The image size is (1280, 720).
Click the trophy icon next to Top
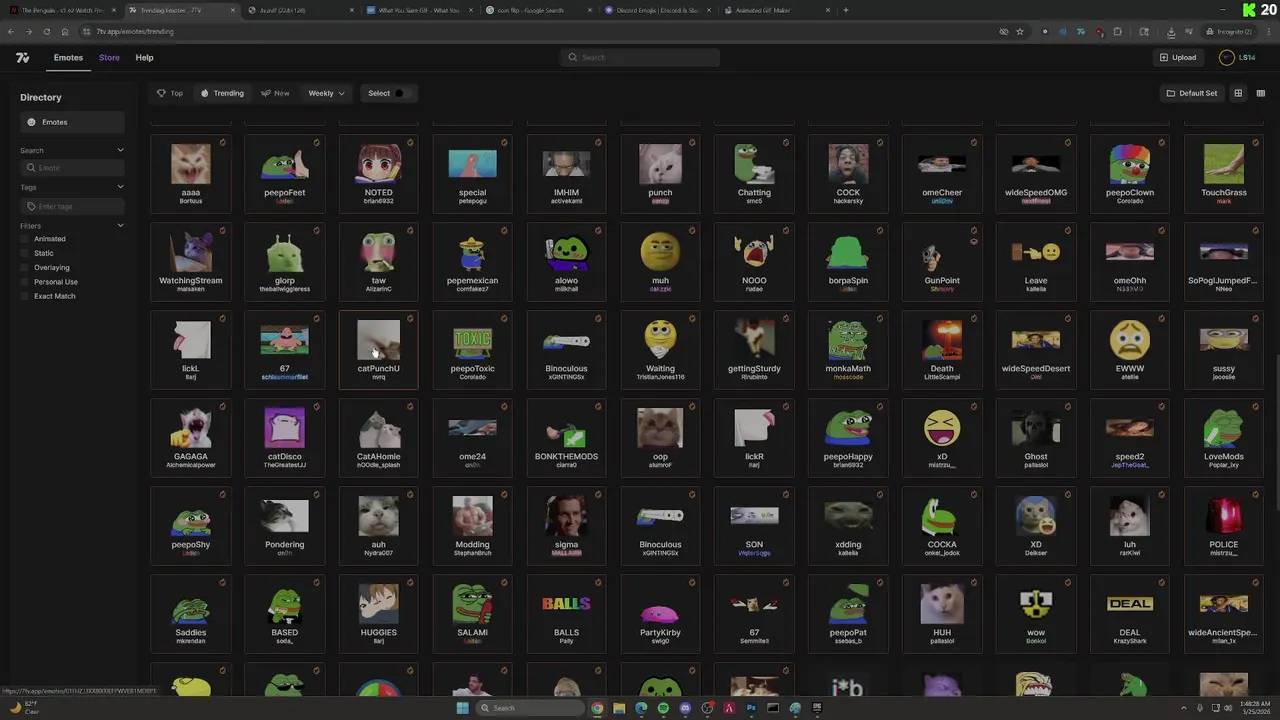(x=161, y=93)
